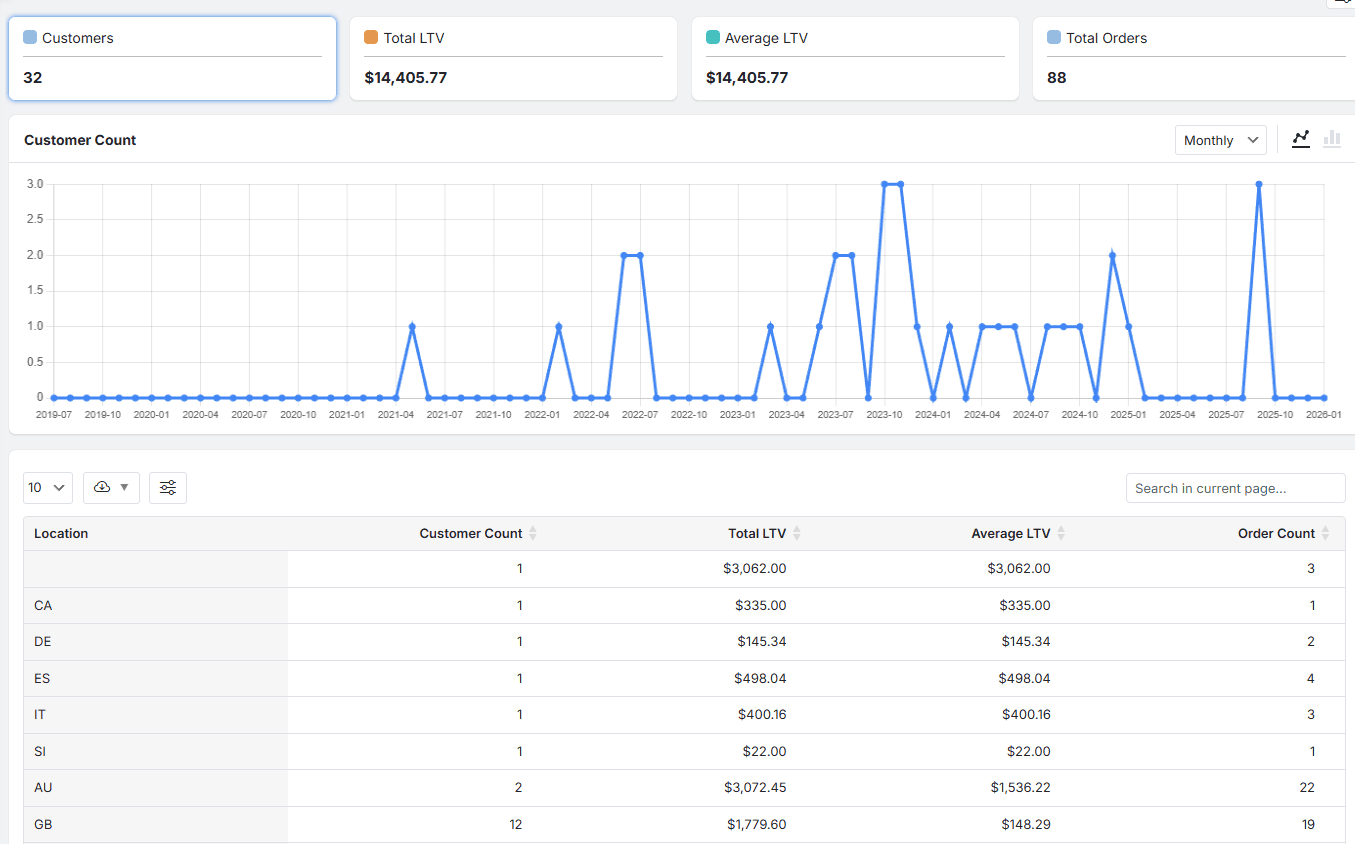This screenshot has height=844, width=1355.
Task: Toggle the Customers metric card
Action: pyautogui.click(x=172, y=57)
